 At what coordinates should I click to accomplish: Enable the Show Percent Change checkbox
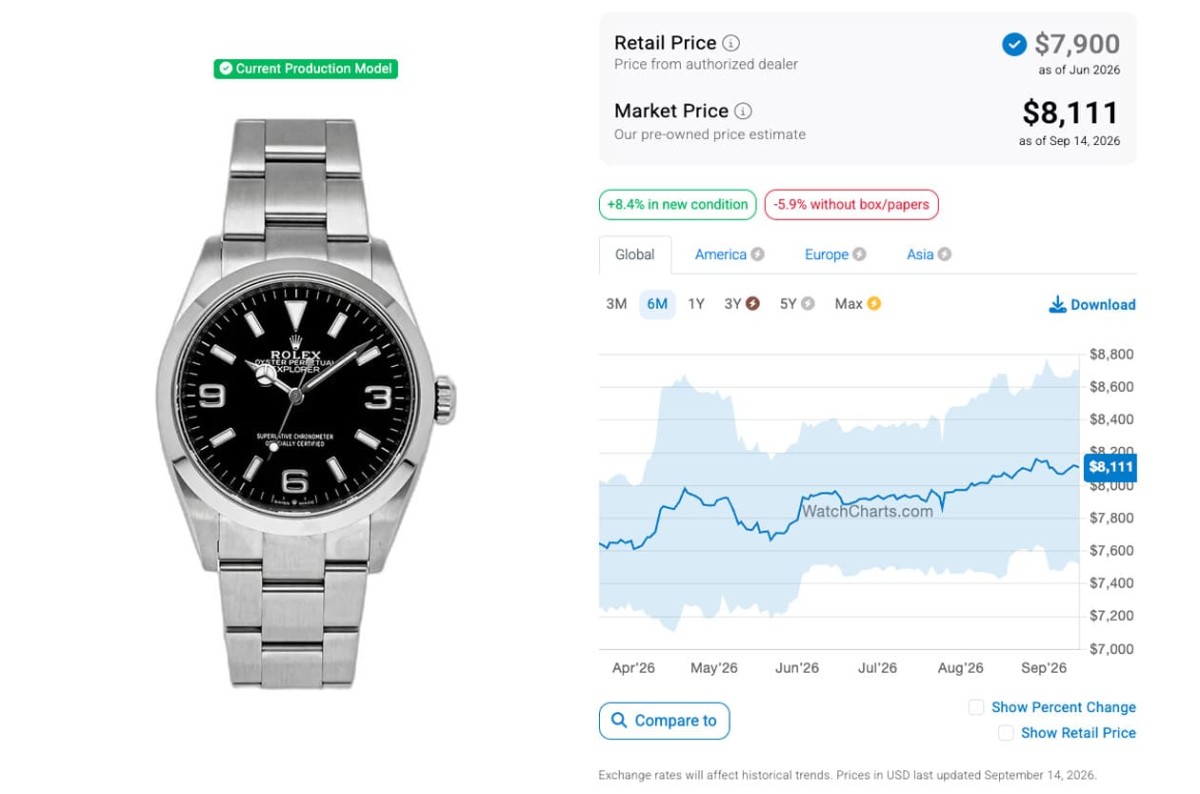point(976,707)
